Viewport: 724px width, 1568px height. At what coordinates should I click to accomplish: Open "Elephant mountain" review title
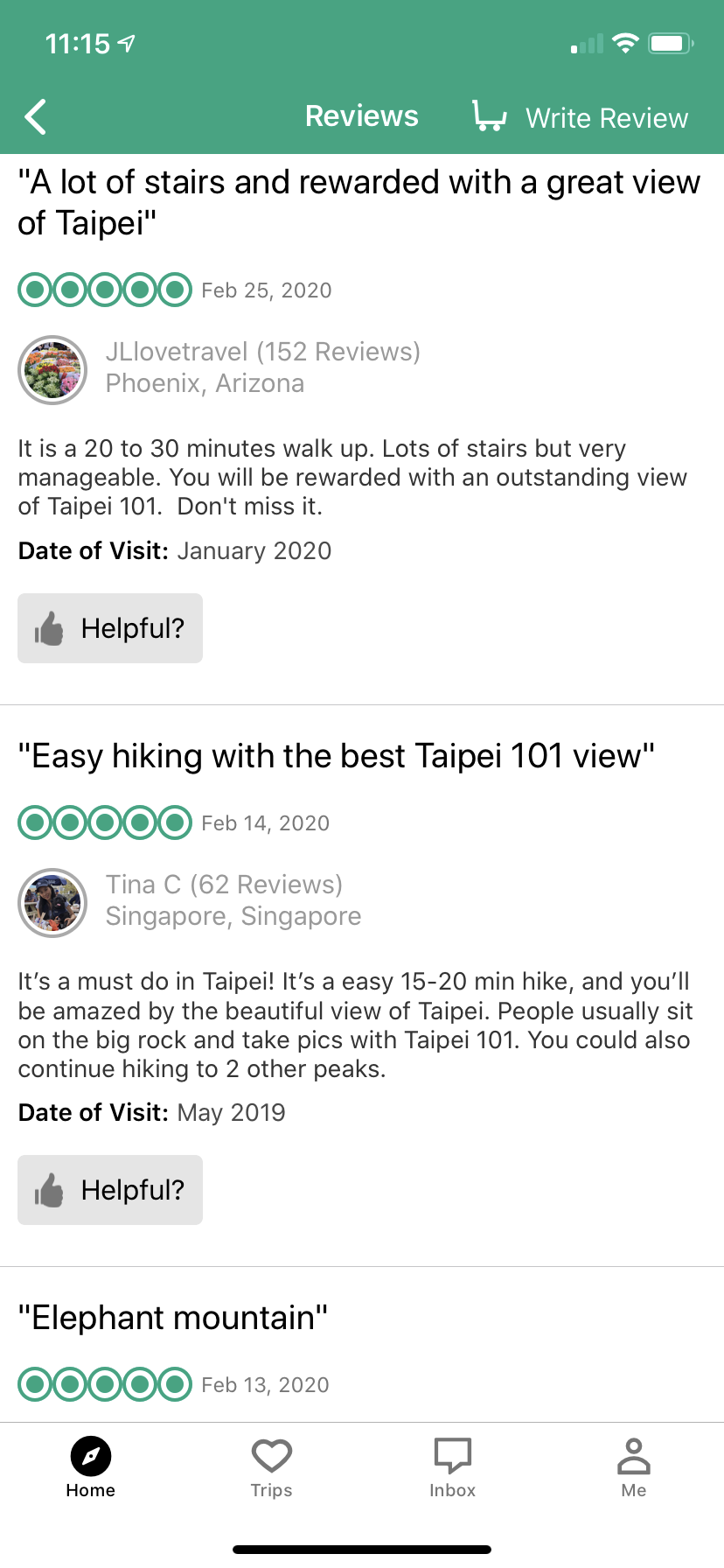[x=173, y=1318]
